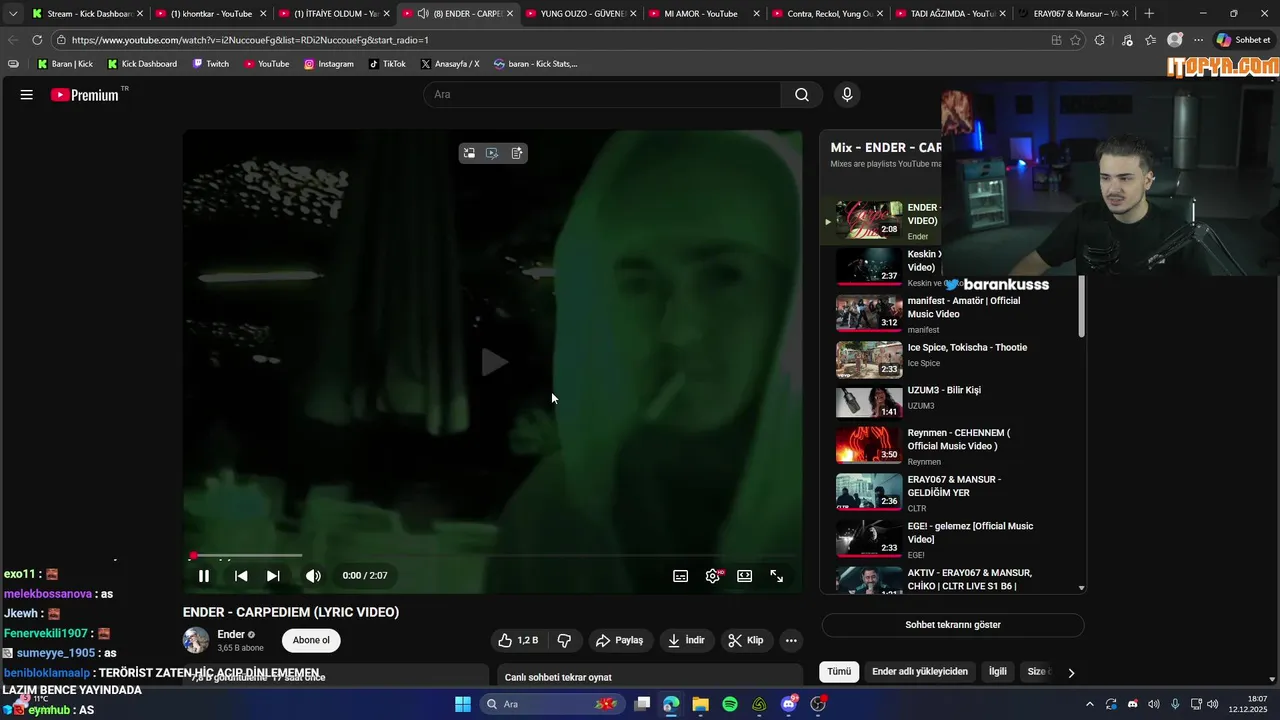The height and width of the screenshot is (720, 1280).
Task: Open more actions three-dot menu
Action: coord(791,641)
